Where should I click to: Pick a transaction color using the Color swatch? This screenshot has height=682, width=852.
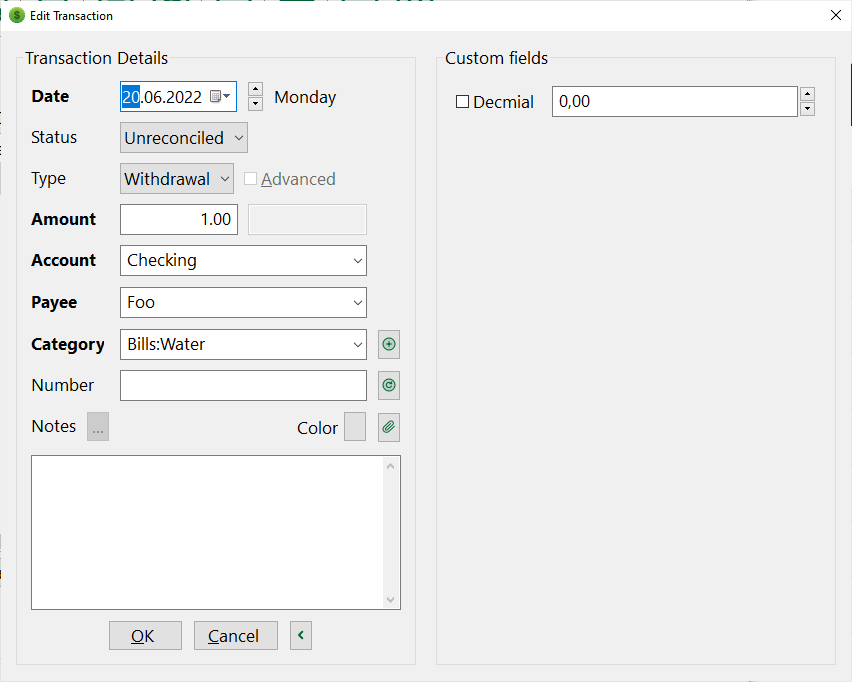click(x=355, y=426)
